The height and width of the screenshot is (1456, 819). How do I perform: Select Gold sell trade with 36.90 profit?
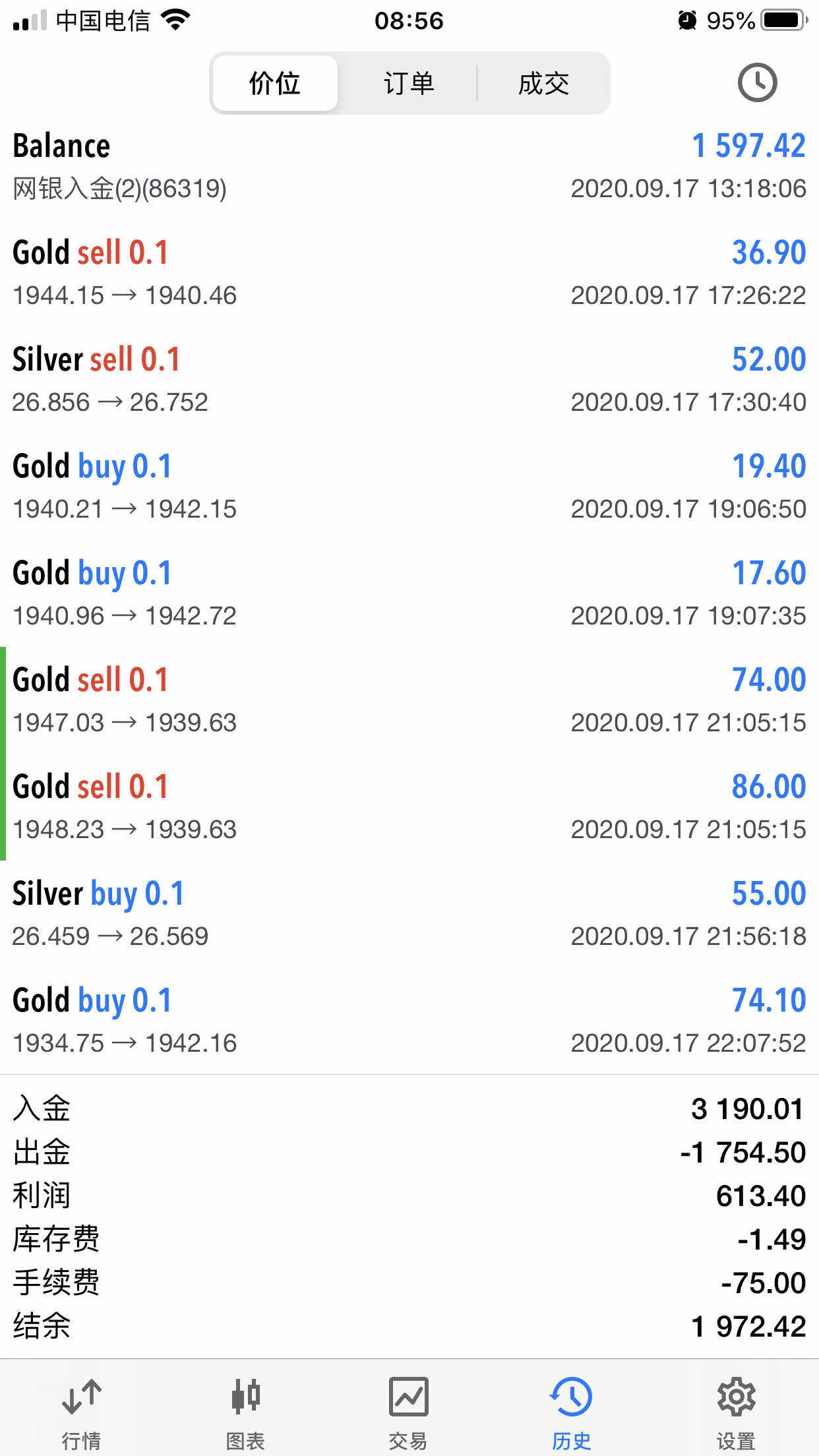(409, 273)
